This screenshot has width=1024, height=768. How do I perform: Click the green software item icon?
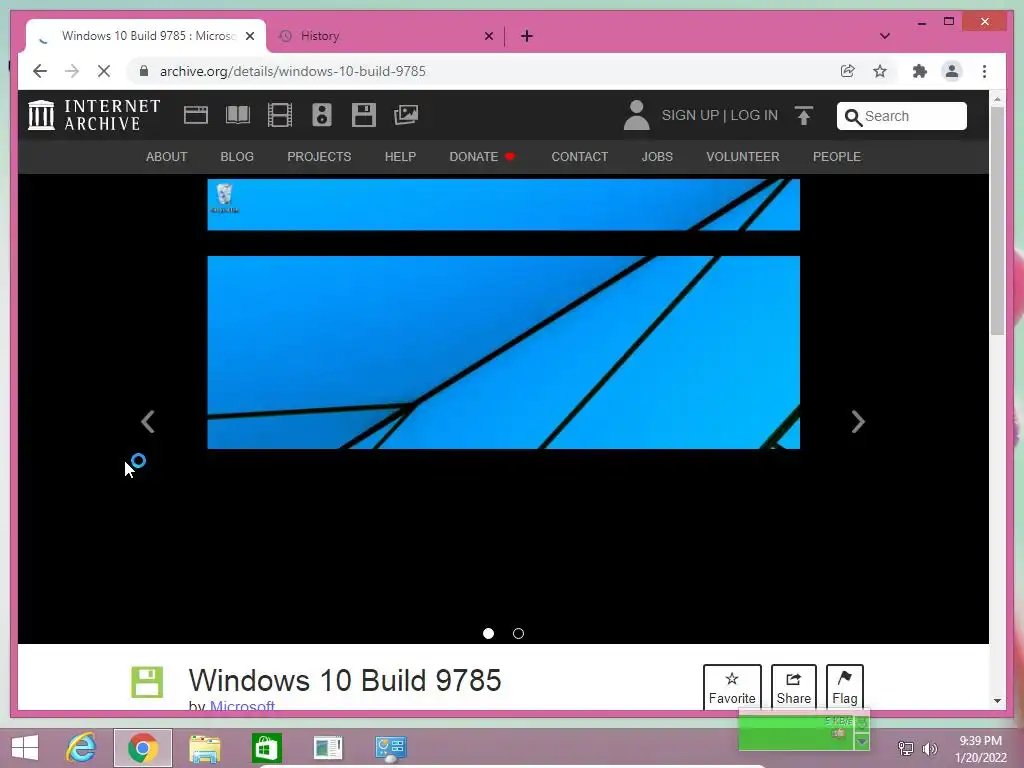click(147, 682)
